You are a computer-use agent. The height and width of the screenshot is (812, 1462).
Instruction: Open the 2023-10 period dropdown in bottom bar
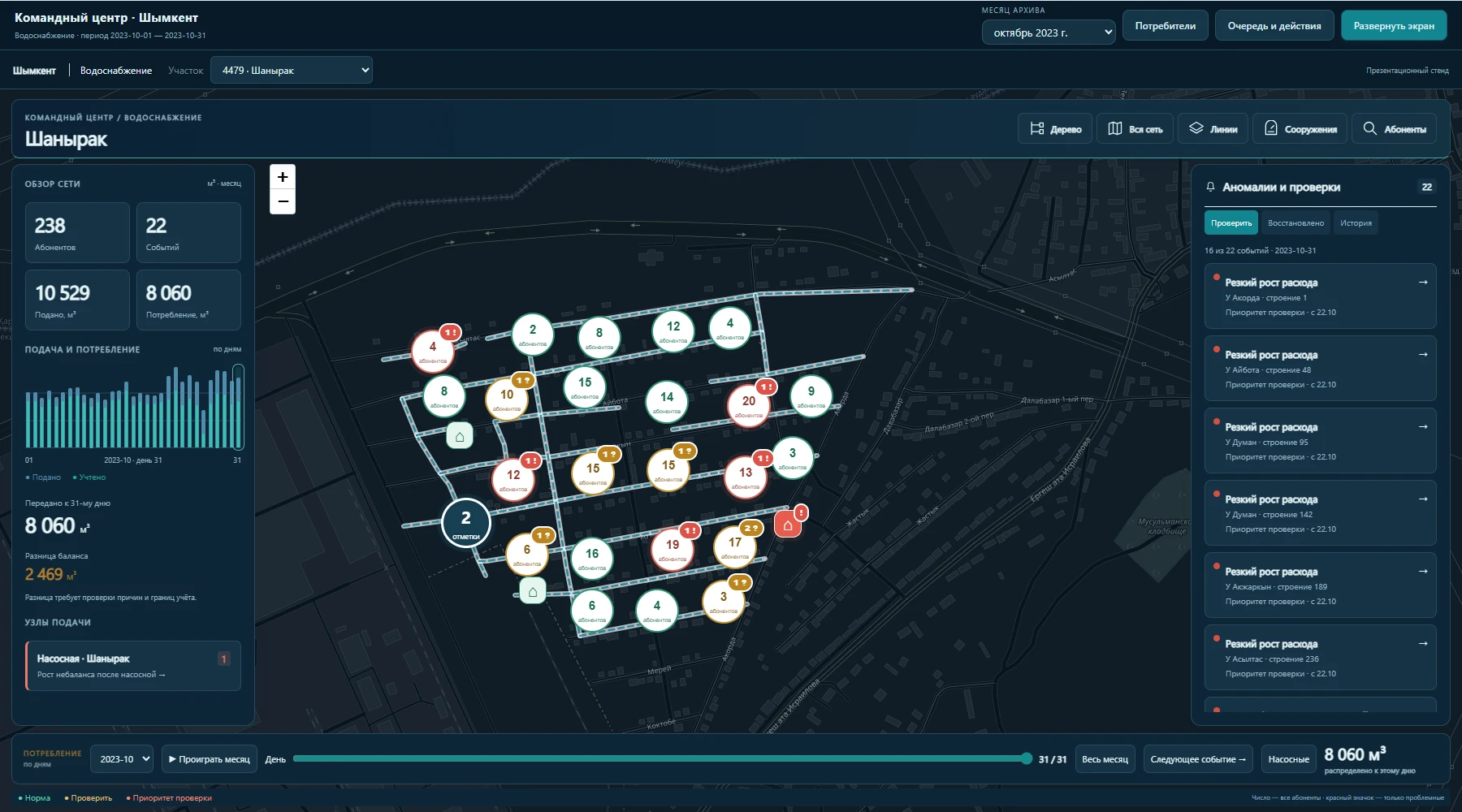[122, 759]
